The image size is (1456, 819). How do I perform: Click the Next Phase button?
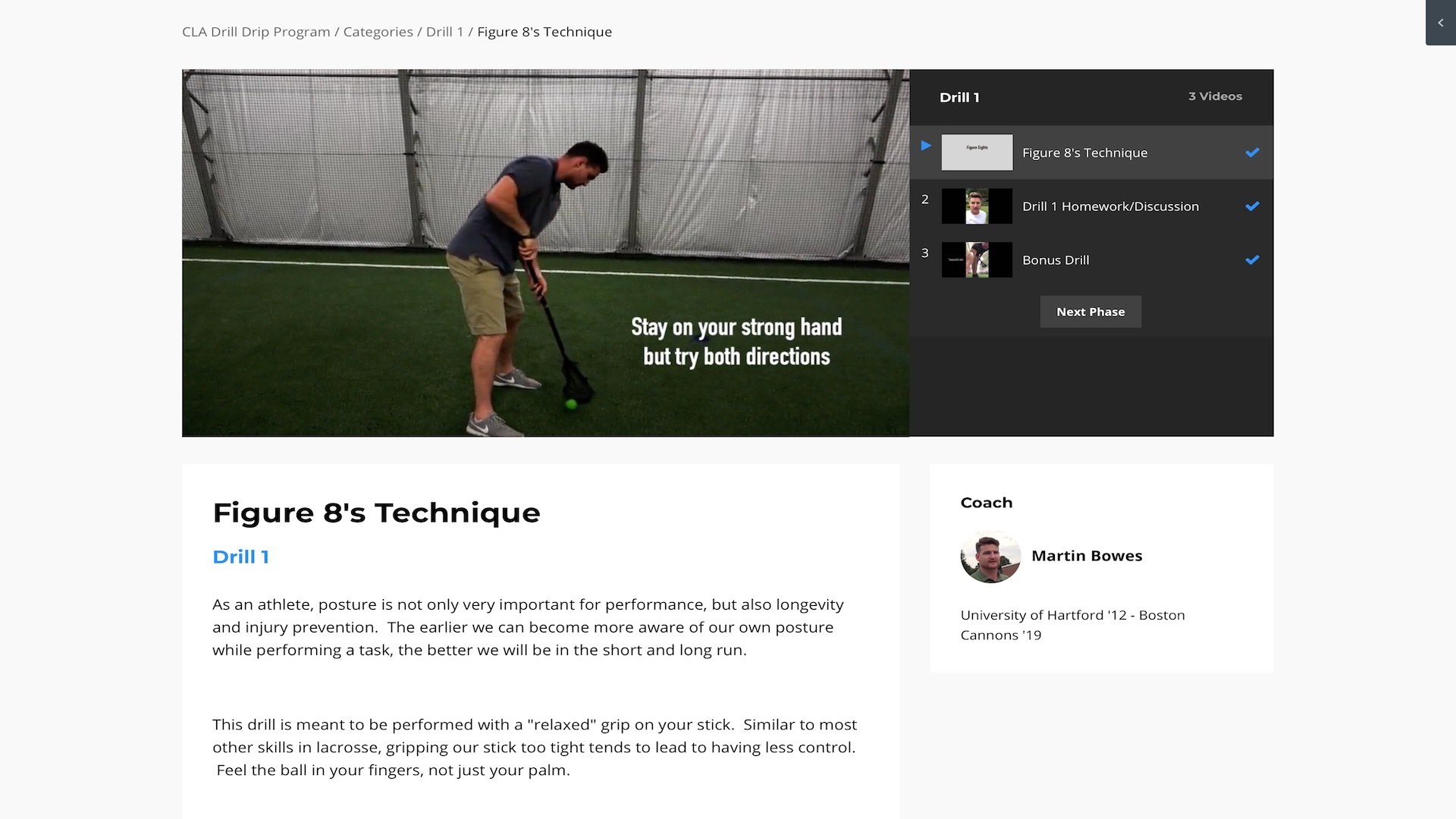coord(1090,312)
